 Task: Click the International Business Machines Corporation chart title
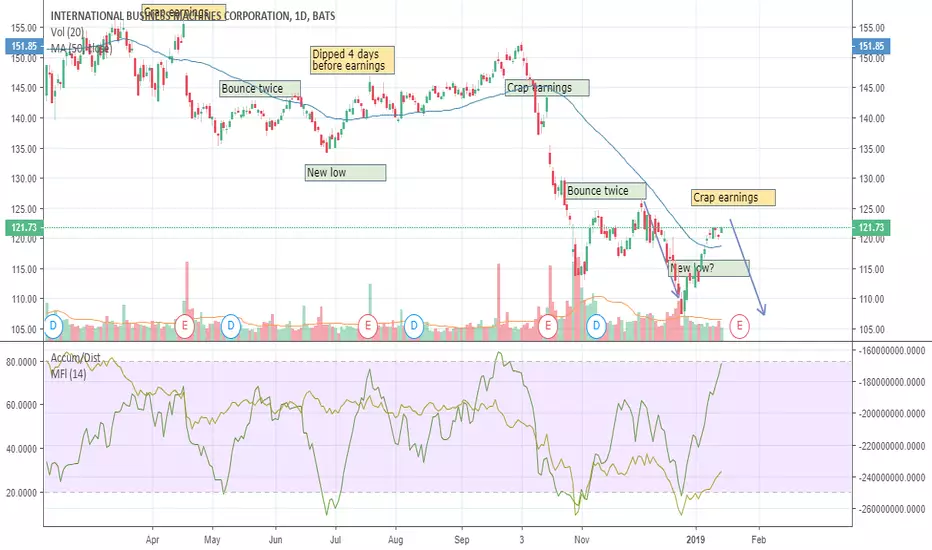click(x=193, y=16)
